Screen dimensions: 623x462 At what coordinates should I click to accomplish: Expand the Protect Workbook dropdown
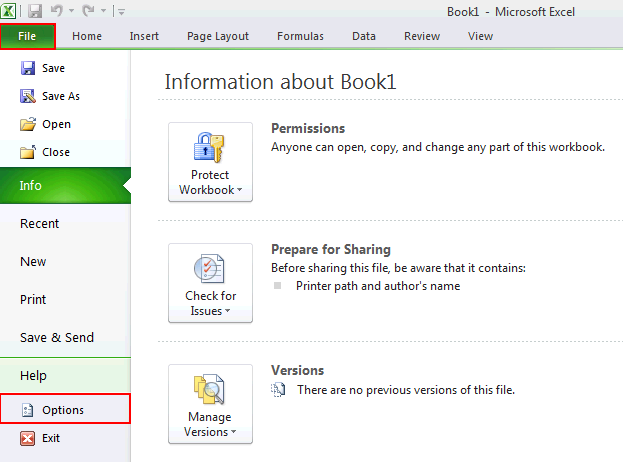pos(210,162)
